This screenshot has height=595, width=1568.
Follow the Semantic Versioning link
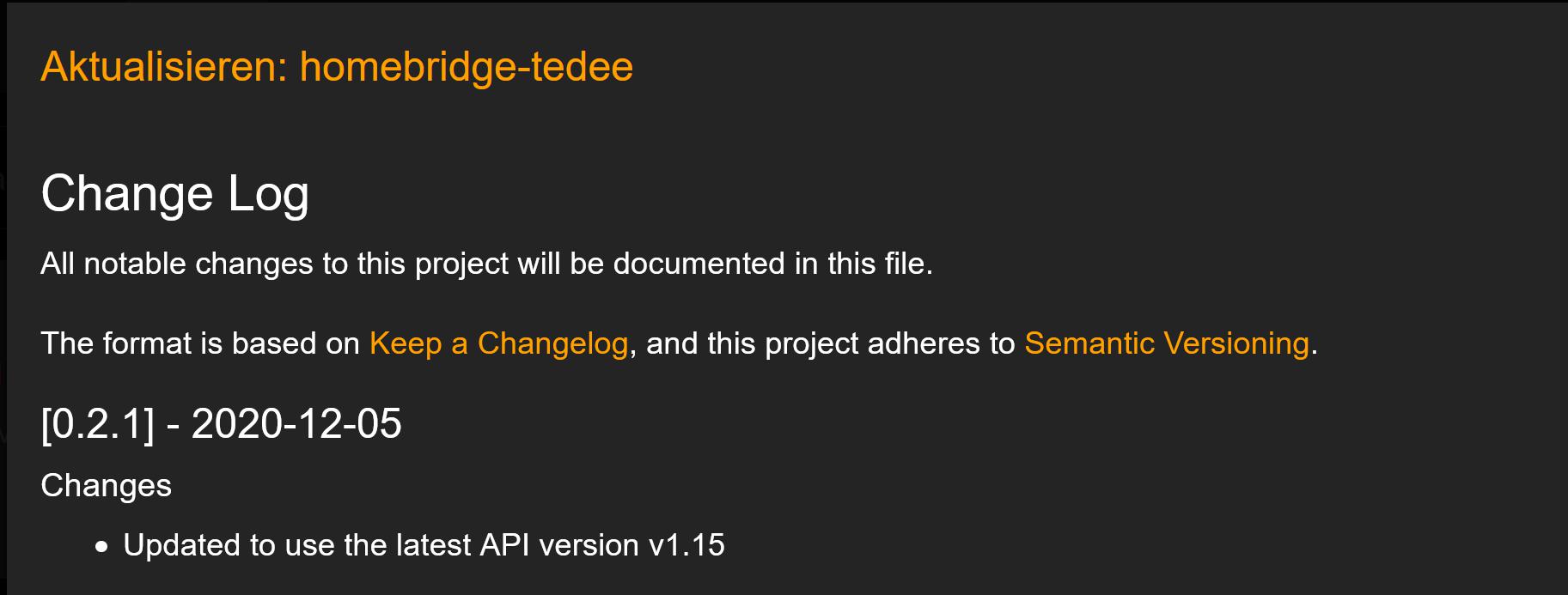(1167, 343)
